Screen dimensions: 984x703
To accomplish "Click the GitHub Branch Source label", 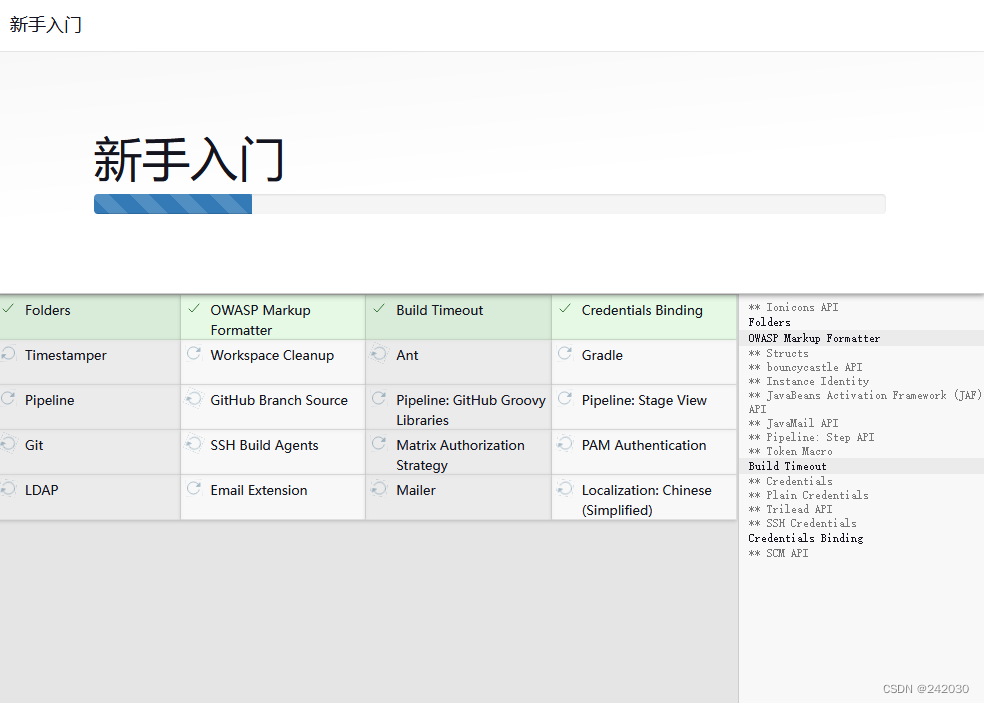I will pyautogui.click(x=279, y=400).
